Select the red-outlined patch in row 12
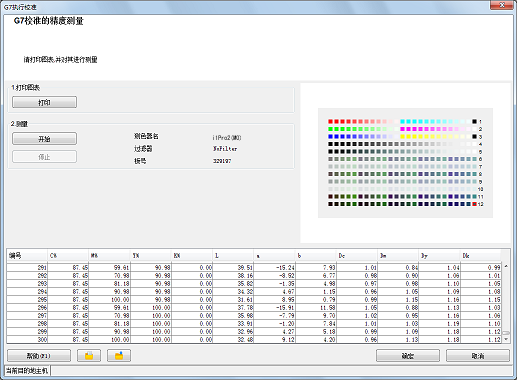This screenshot has height=380, width=517. pyautogui.click(x=474, y=204)
